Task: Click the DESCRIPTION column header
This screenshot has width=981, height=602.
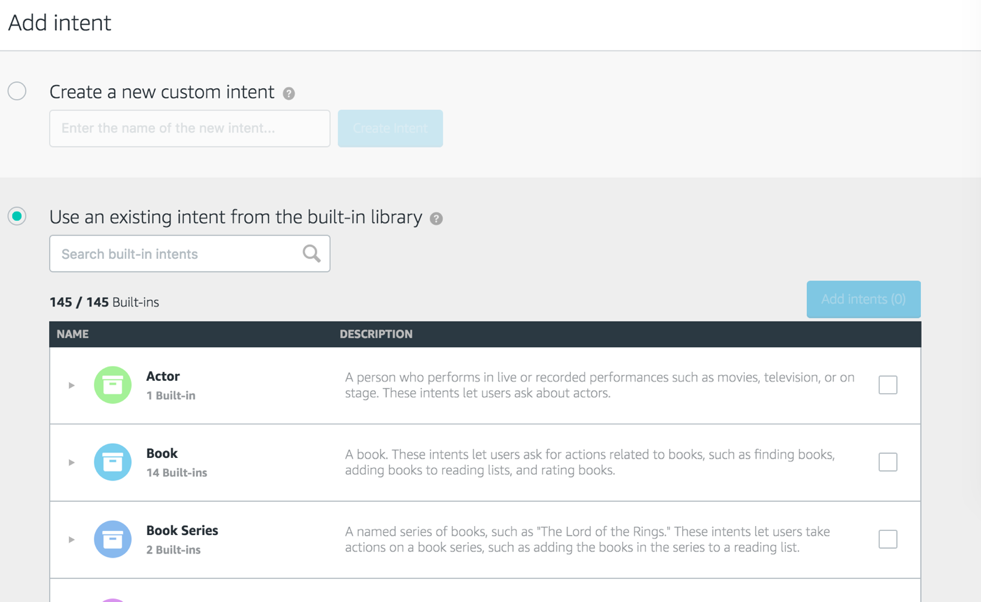Action: (376, 334)
